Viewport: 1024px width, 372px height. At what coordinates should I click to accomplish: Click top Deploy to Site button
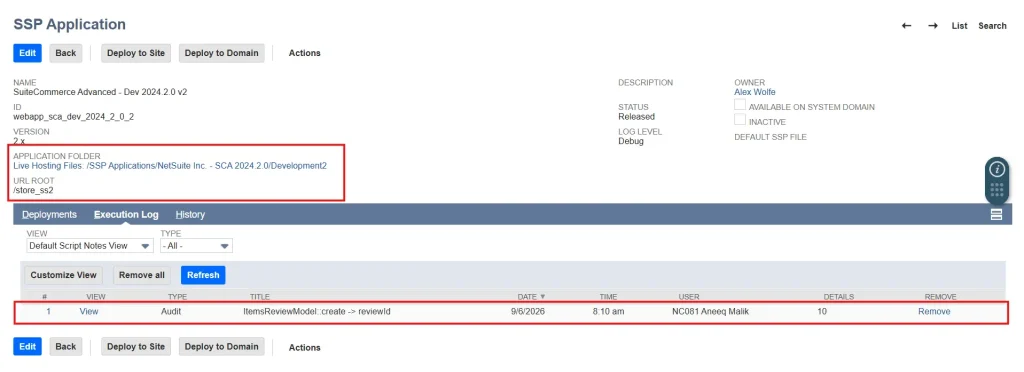pyautogui.click(x=136, y=53)
